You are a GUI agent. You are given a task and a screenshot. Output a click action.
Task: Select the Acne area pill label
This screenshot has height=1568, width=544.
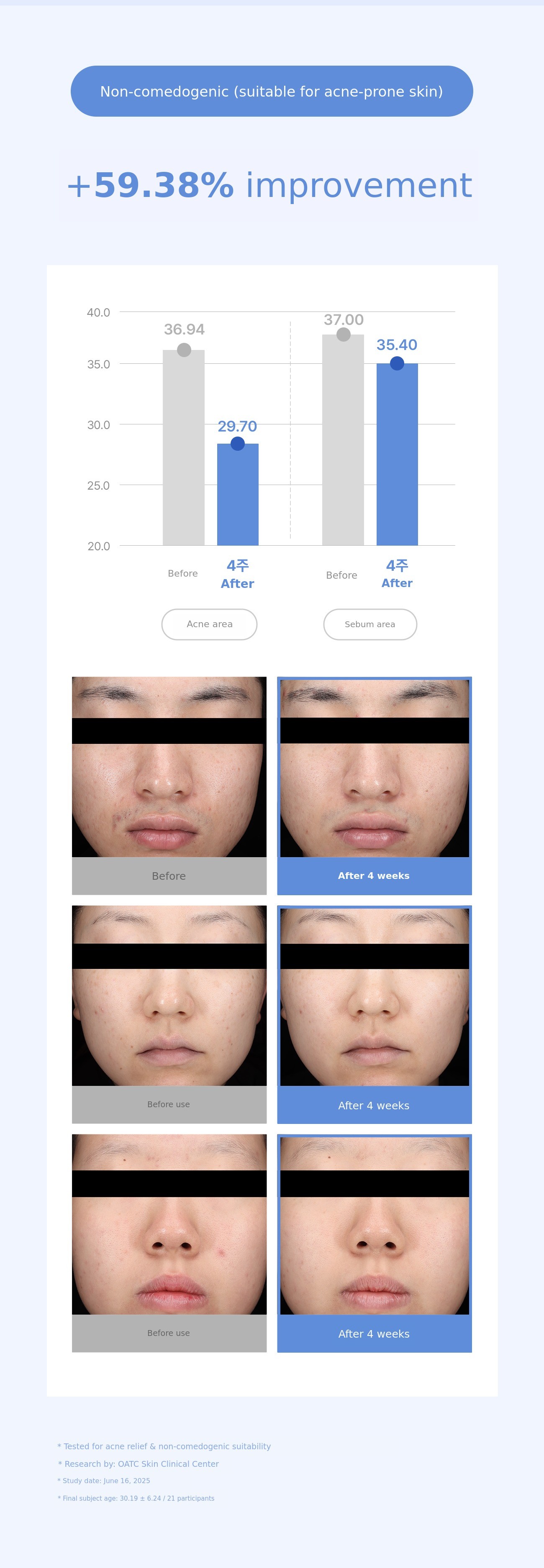(209, 624)
